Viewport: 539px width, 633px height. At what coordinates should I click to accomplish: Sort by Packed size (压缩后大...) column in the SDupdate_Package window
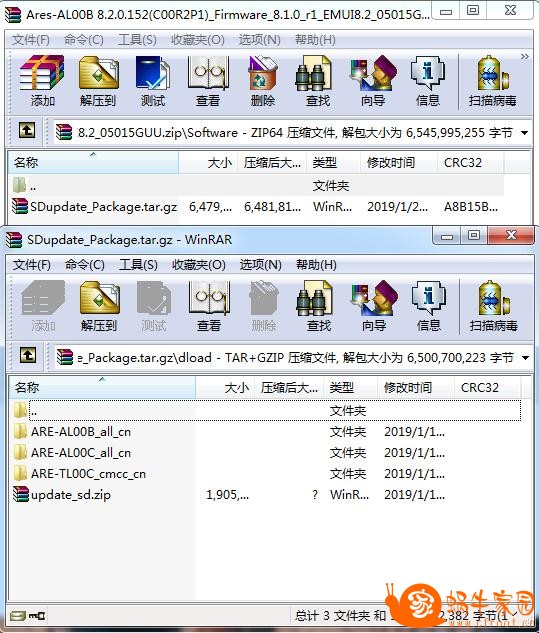click(289, 388)
